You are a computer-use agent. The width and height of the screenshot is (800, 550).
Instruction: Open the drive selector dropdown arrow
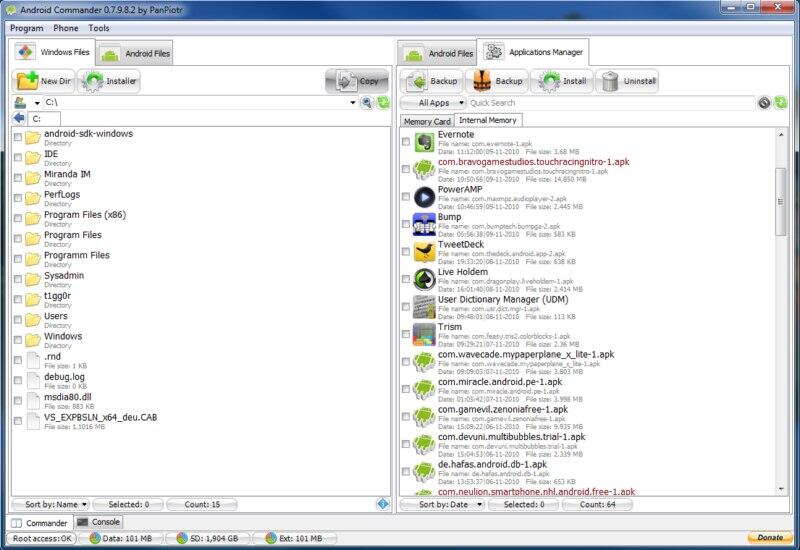pyautogui.click(x=37, y=103)
